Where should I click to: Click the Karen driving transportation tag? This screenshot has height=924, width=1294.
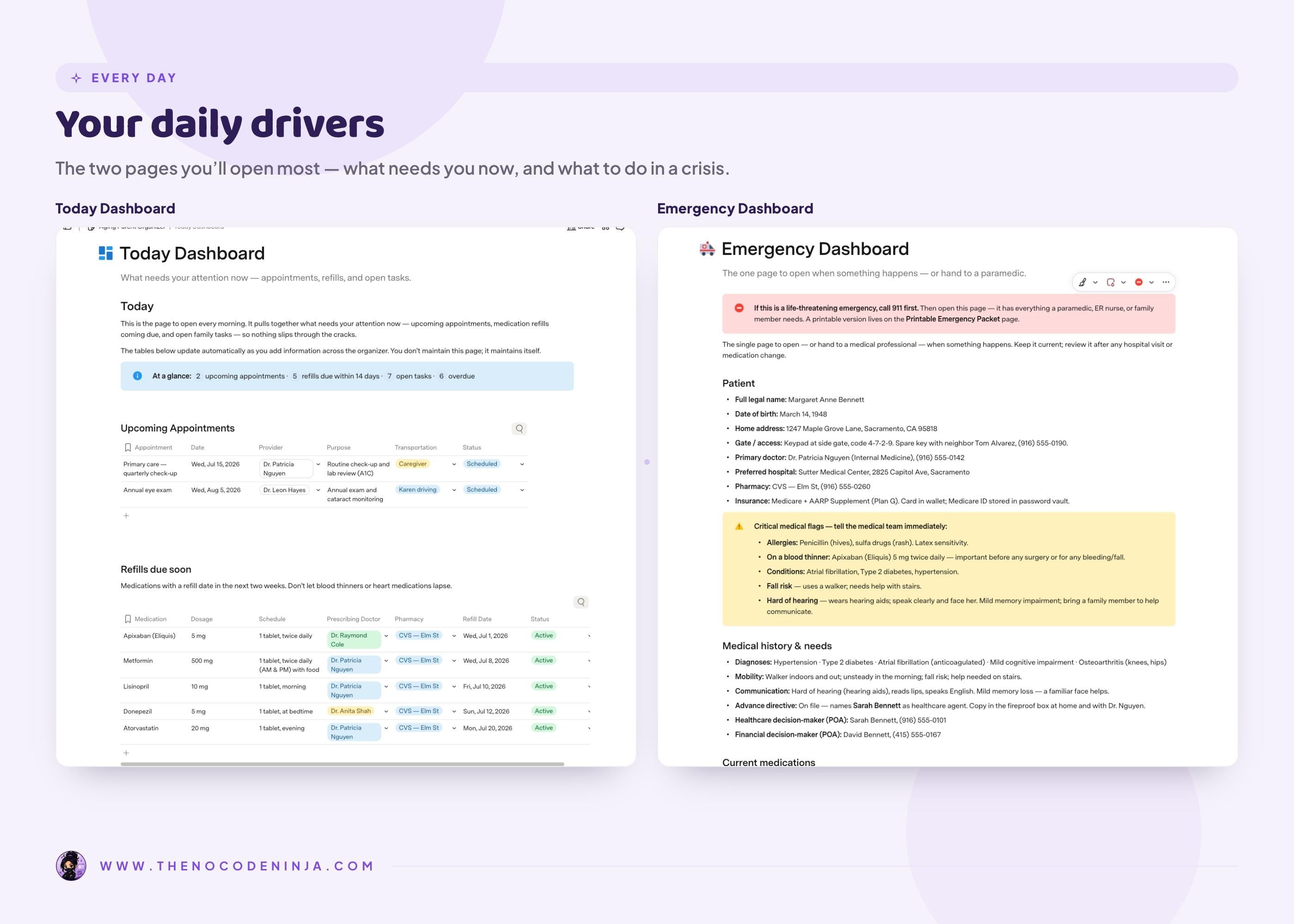point(418,489)
